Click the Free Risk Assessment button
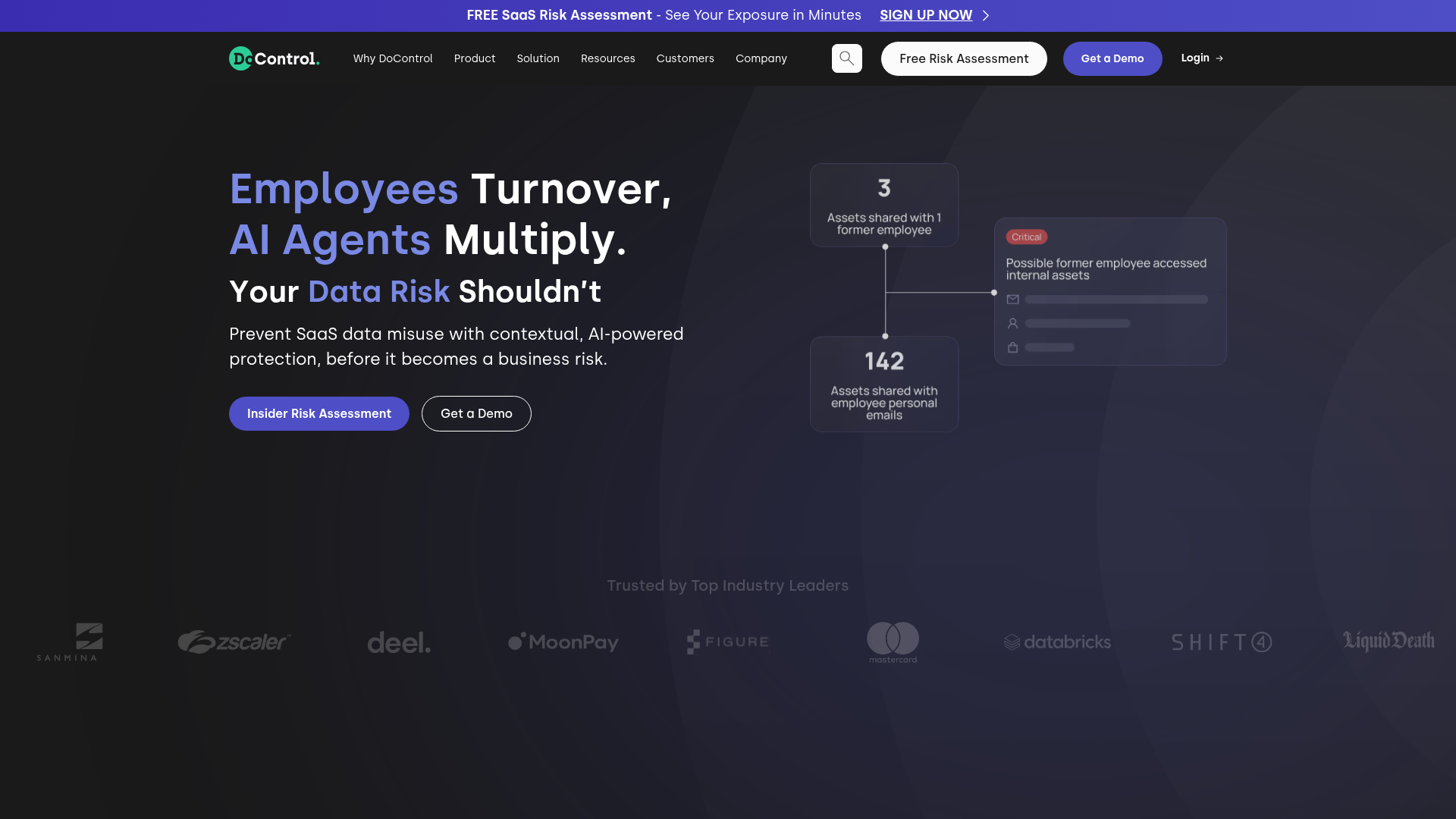 click(964, 58)
